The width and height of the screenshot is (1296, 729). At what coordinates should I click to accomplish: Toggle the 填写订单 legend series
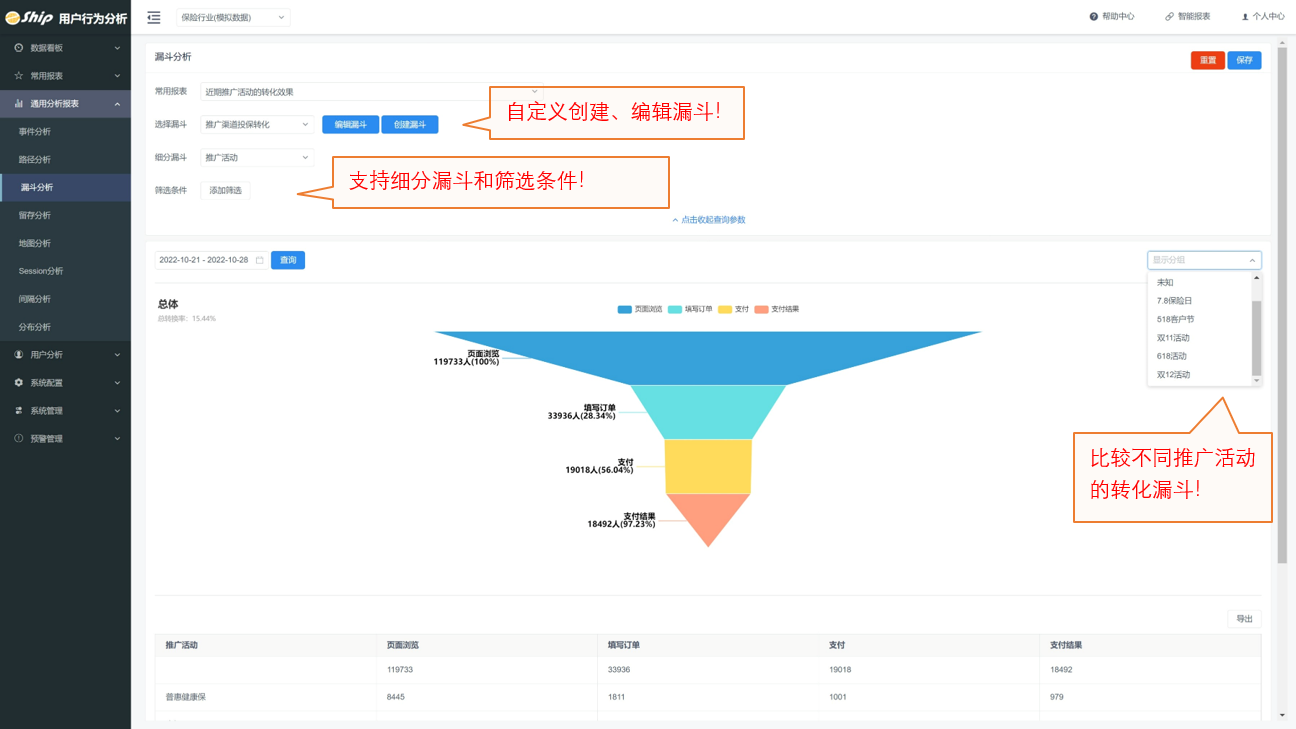click(x=675, y=310)
